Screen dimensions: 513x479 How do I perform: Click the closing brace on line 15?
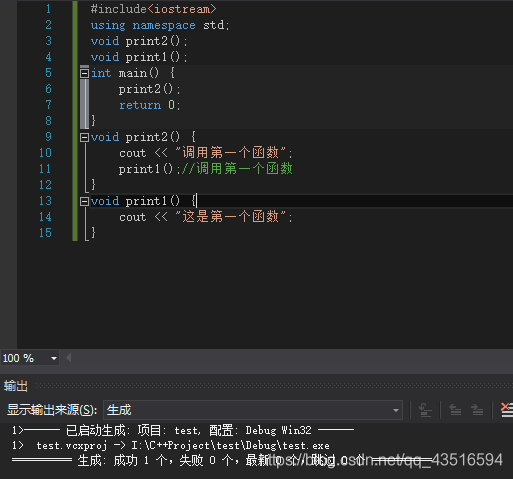93,232
